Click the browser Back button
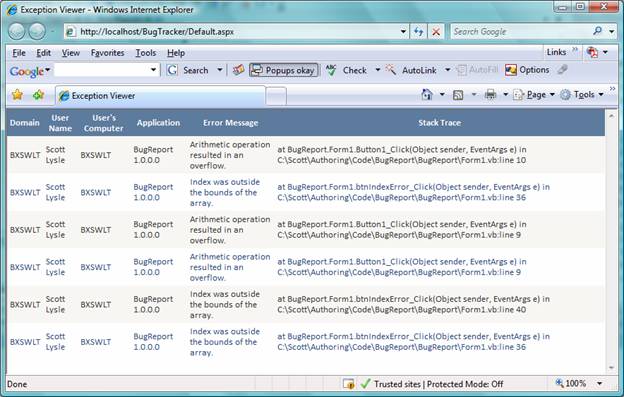The width and height of the screenshot is (624, 397). [x=16, y=31]
